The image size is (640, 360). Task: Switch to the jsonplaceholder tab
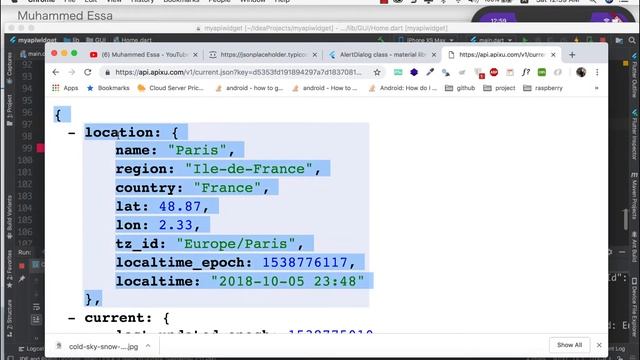click(262, 54)
